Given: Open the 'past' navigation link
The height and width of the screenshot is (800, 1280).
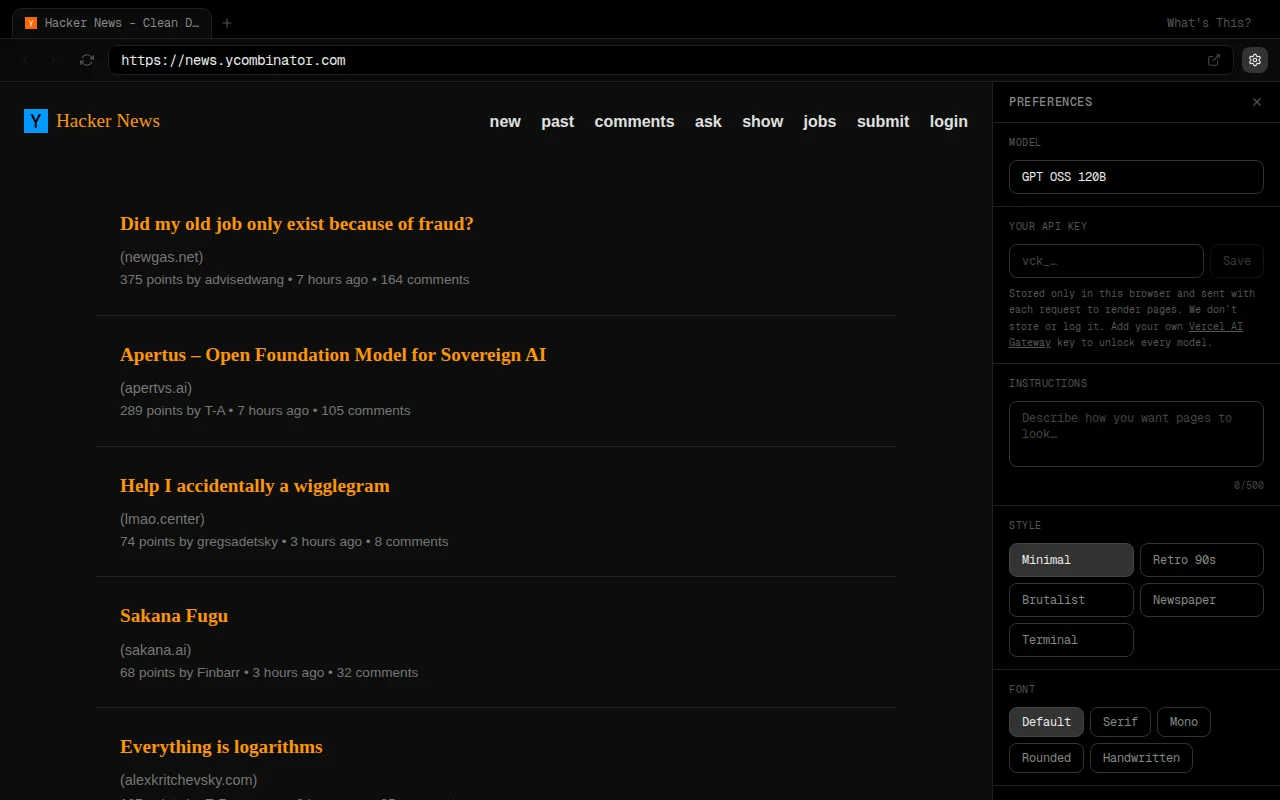Looking at the screenshot, I should (x=558, y=121).
